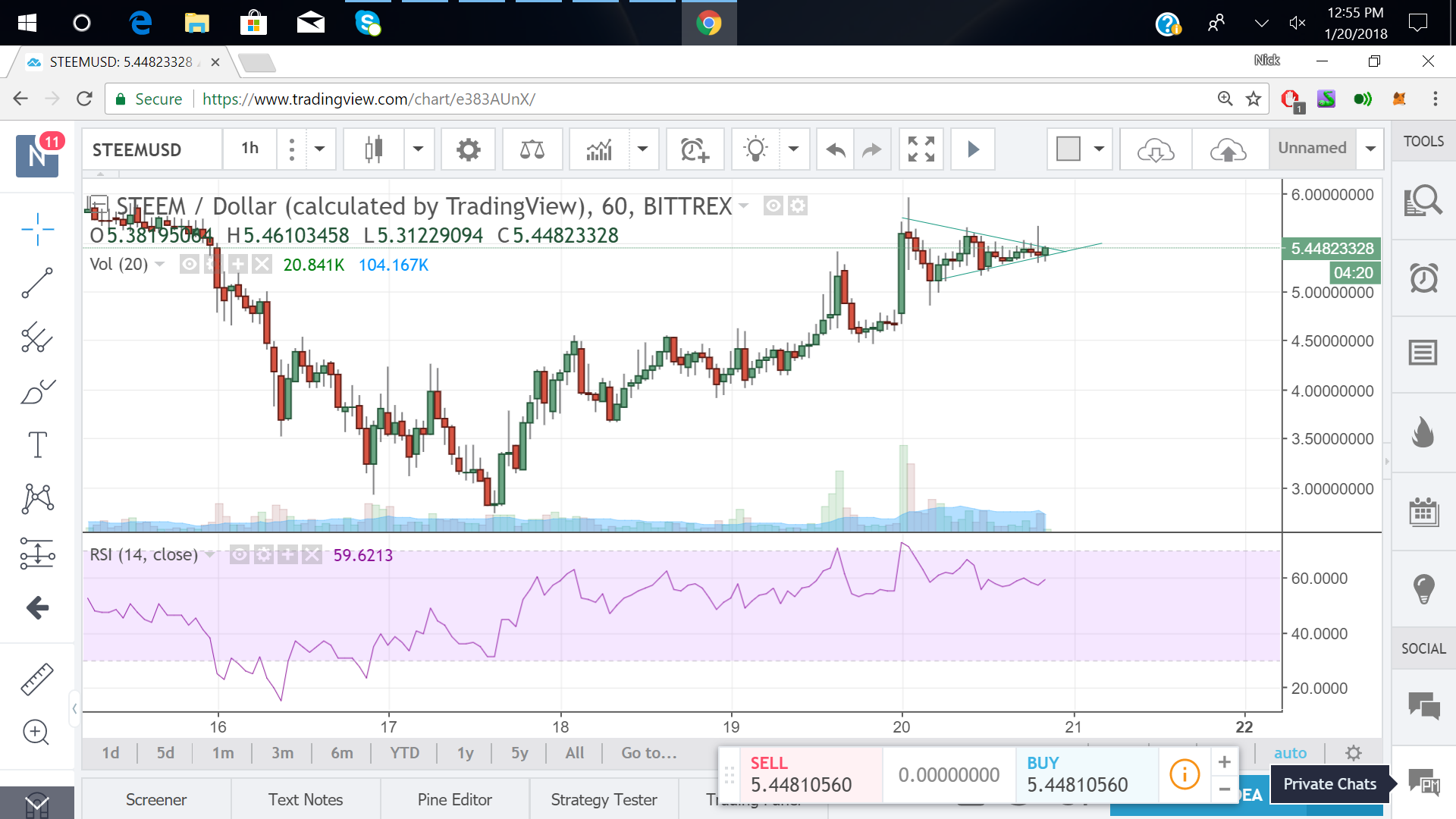1456x819 pixels.
Task: Redo the last chart action
Action: click(x=872, y=149)
